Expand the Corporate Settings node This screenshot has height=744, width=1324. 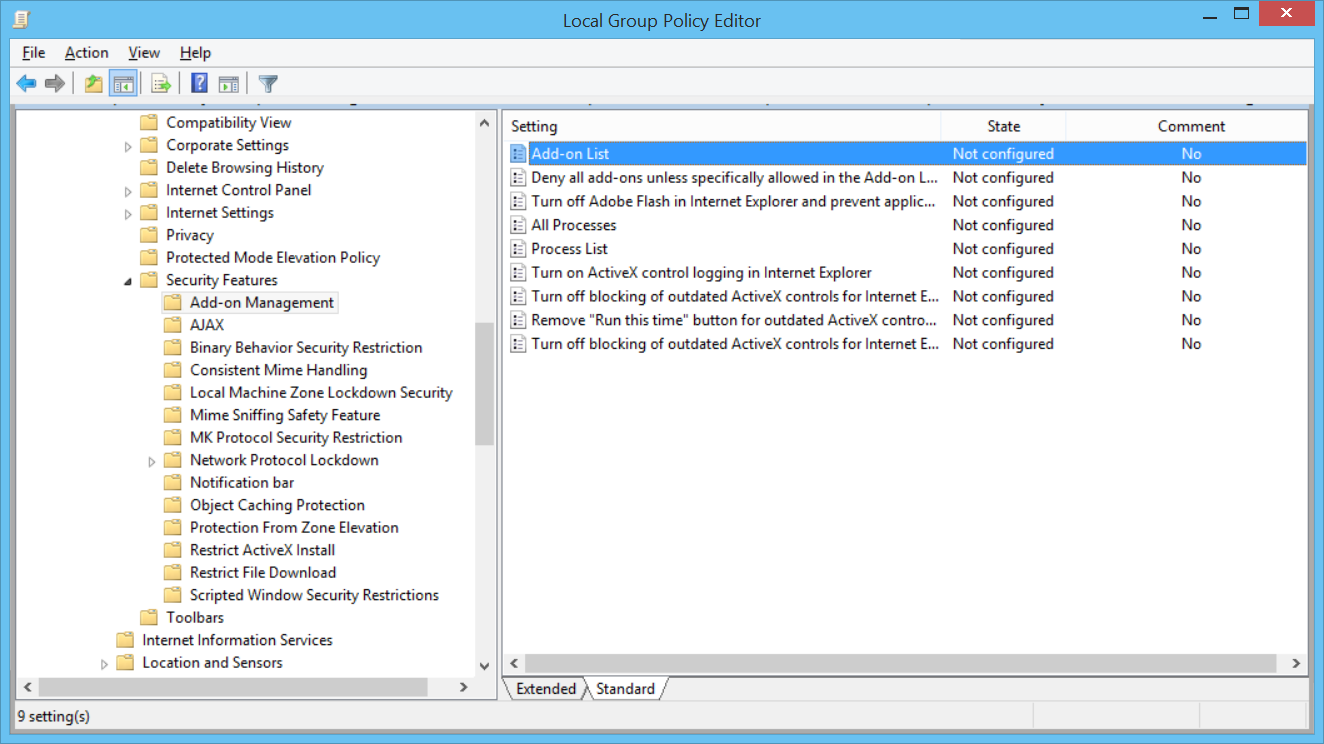[x=128, y=144]
